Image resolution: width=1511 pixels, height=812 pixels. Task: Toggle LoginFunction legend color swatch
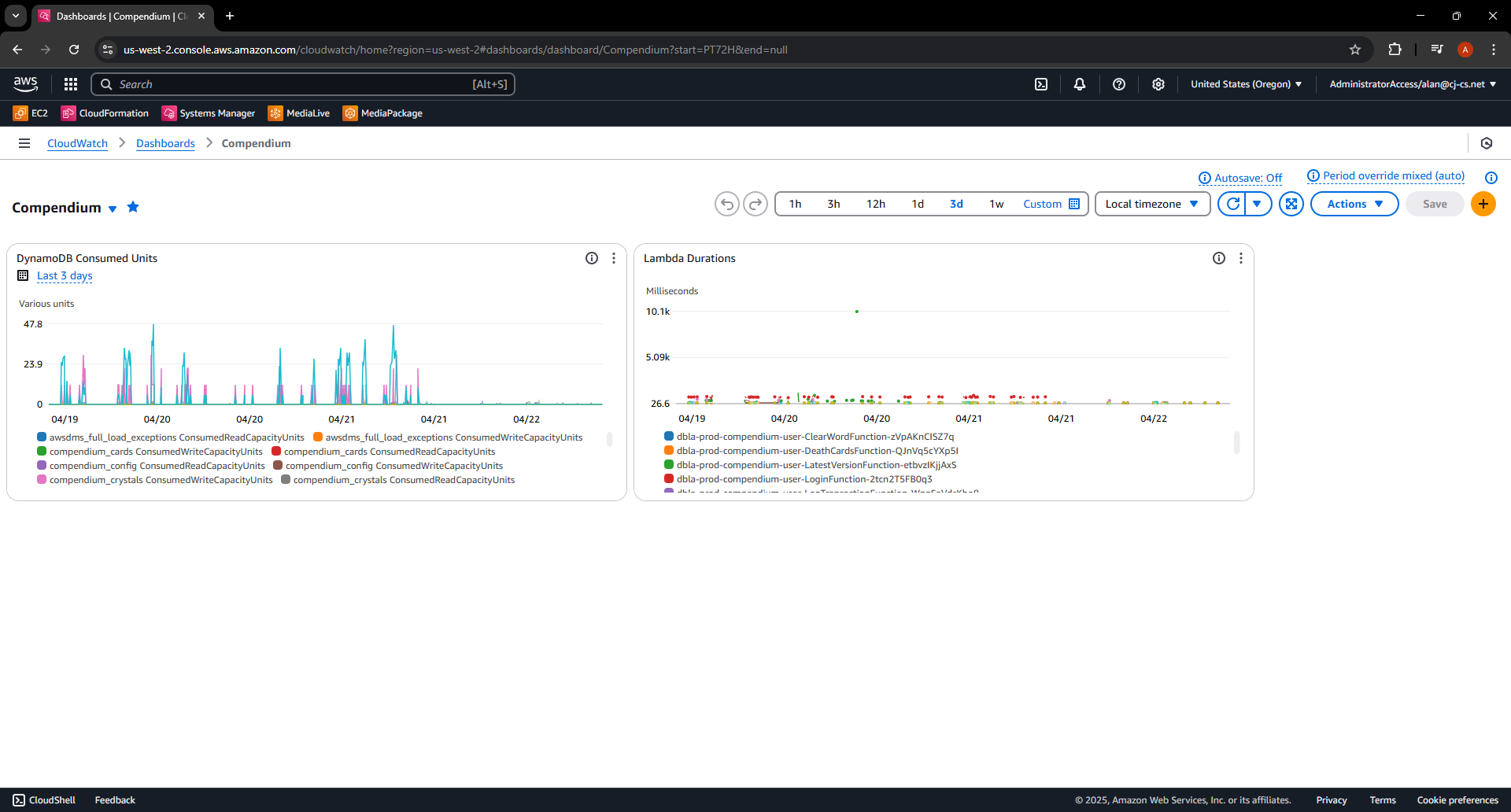[x=669, y=479]
